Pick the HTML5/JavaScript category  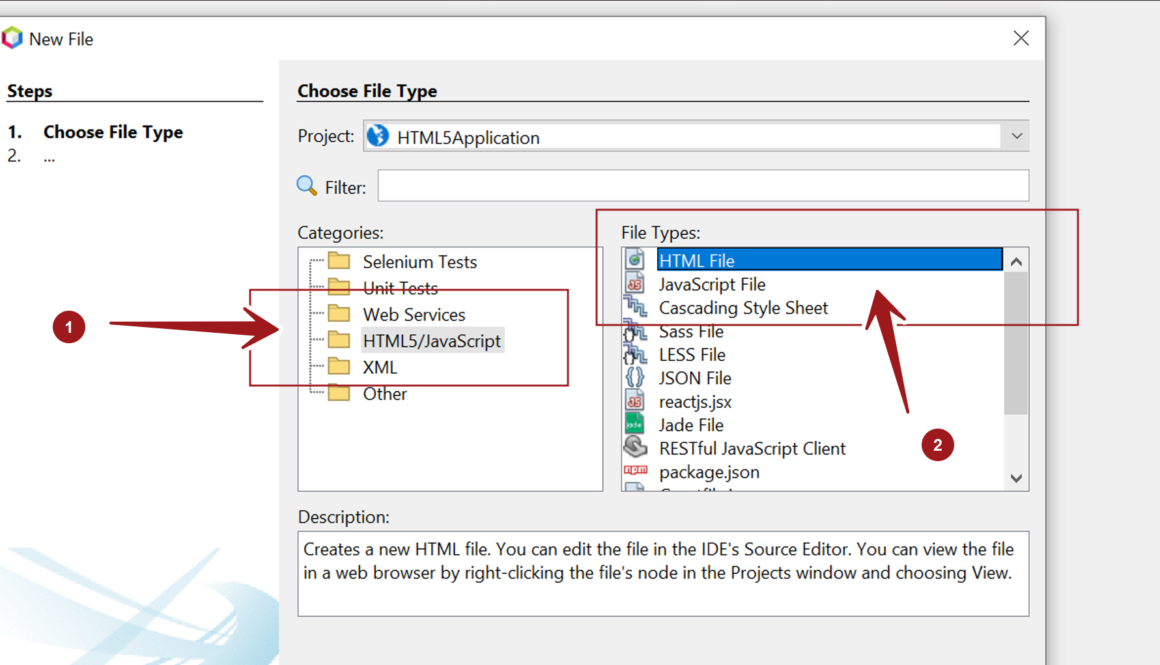coord(431,341)
